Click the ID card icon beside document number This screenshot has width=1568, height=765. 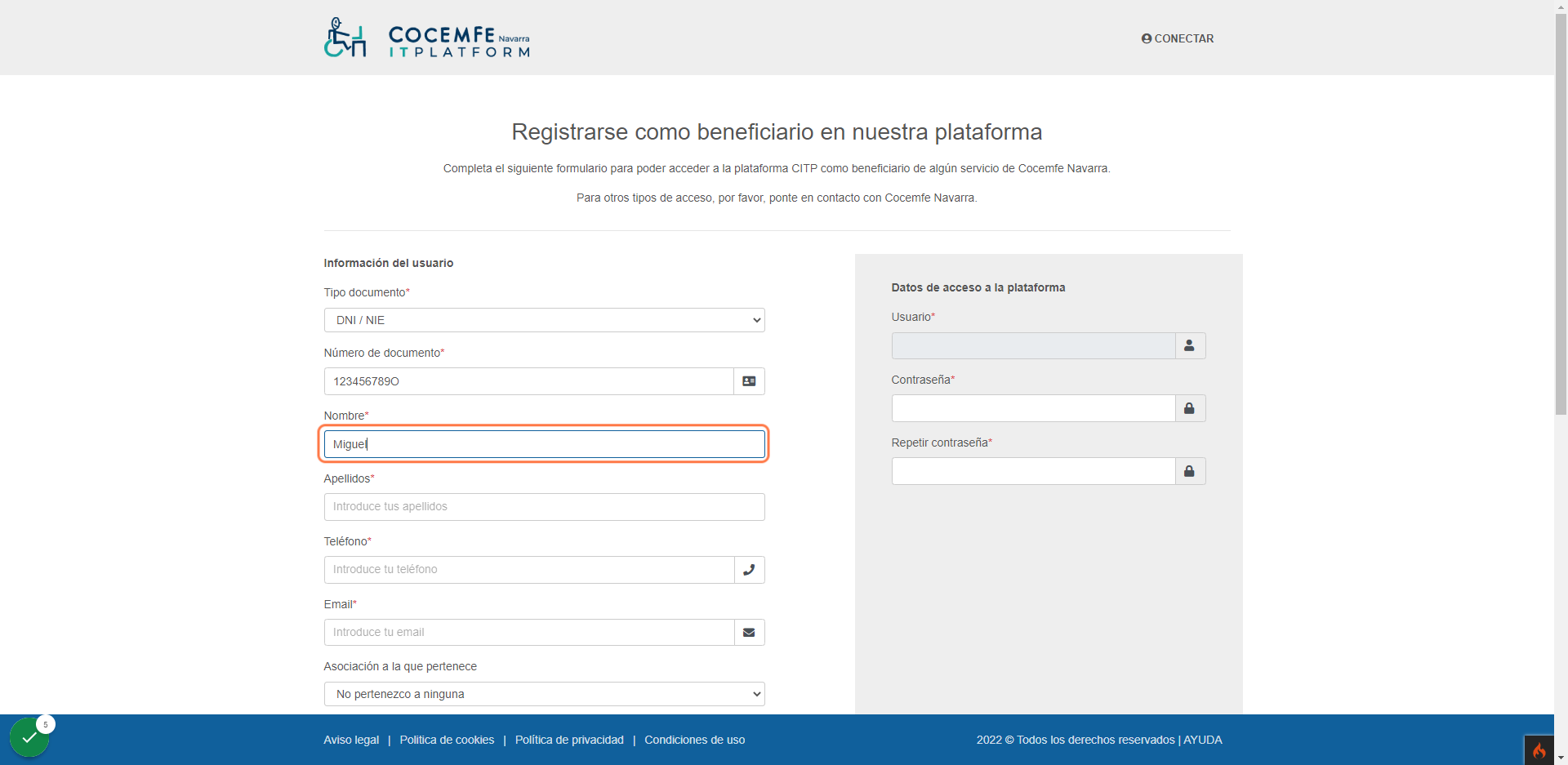point(749,381)
